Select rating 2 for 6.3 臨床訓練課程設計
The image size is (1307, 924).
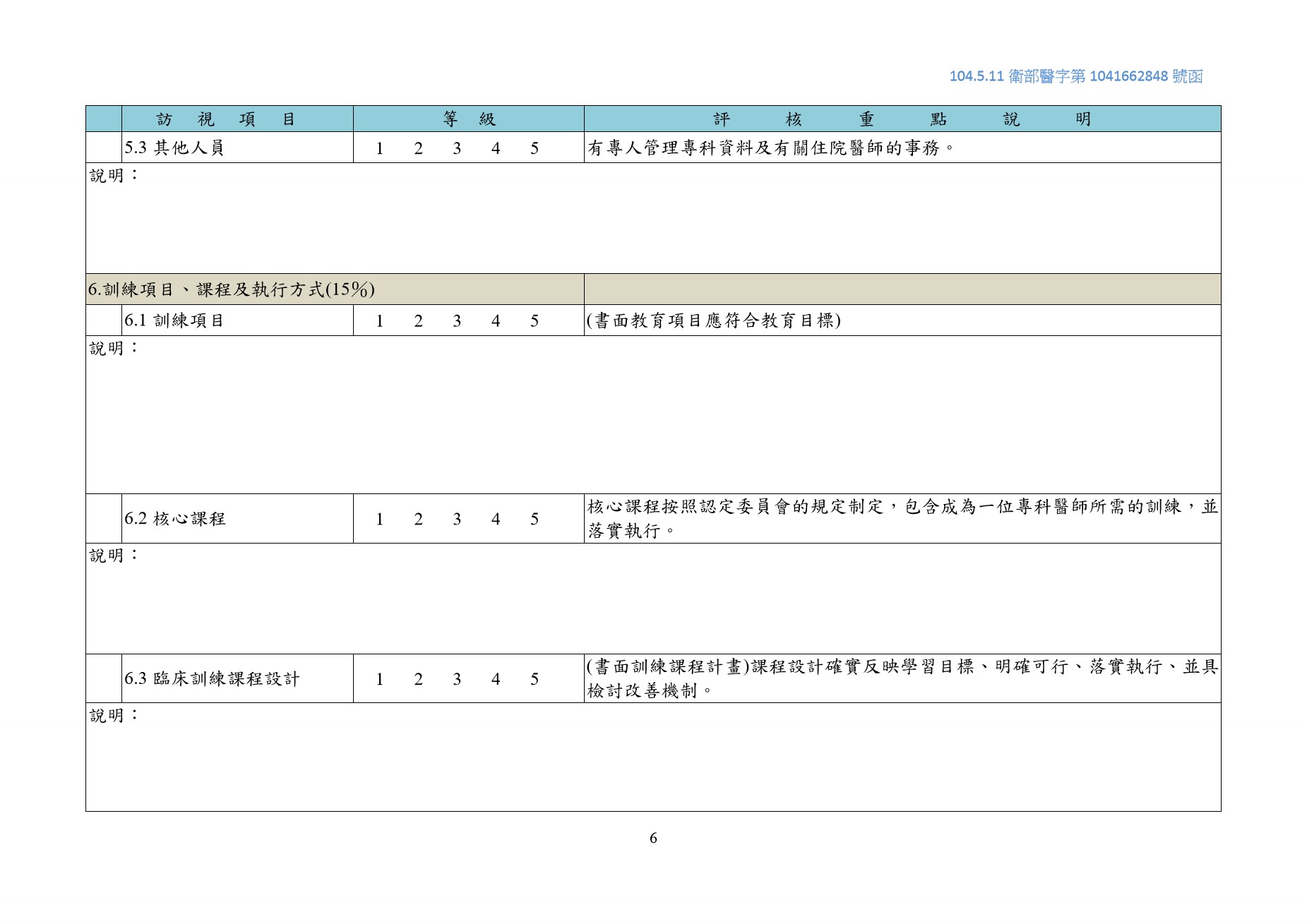(419, 679)
